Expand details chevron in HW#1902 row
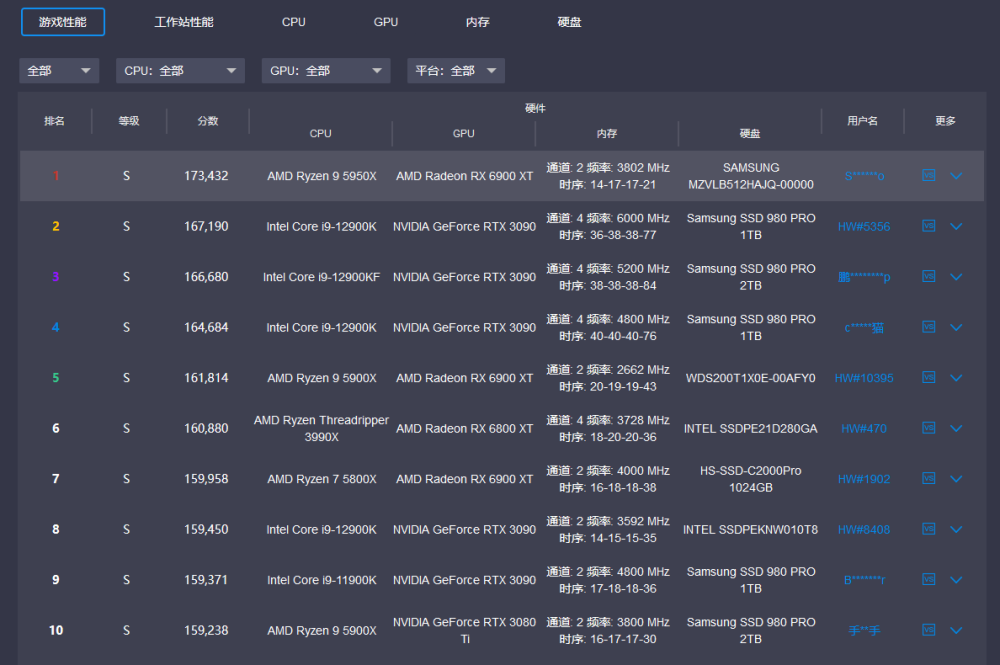Viewport: 1000px width, 665px height. pos(956,479)
